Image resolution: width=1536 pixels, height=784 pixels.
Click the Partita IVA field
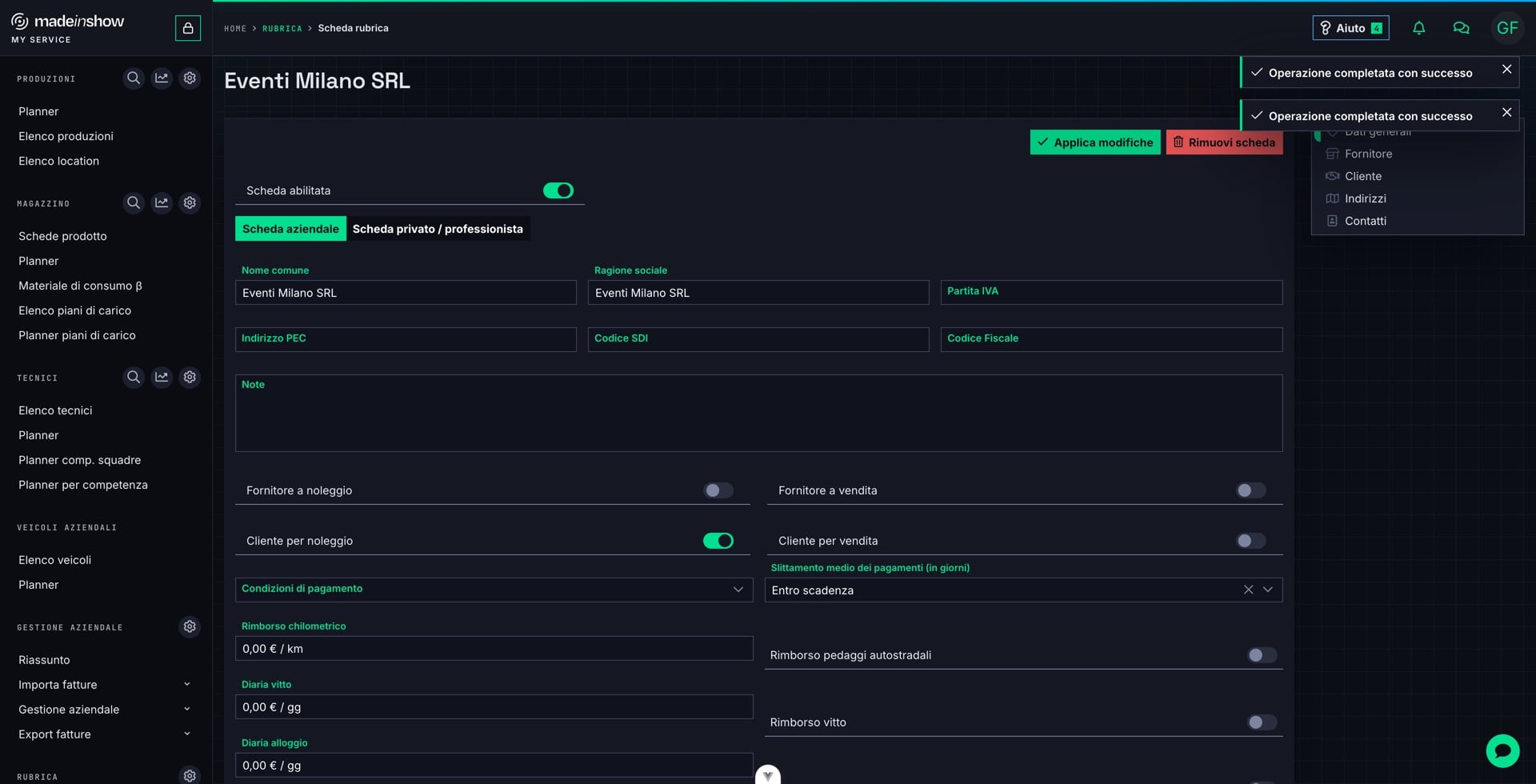tap(1111, 292)
